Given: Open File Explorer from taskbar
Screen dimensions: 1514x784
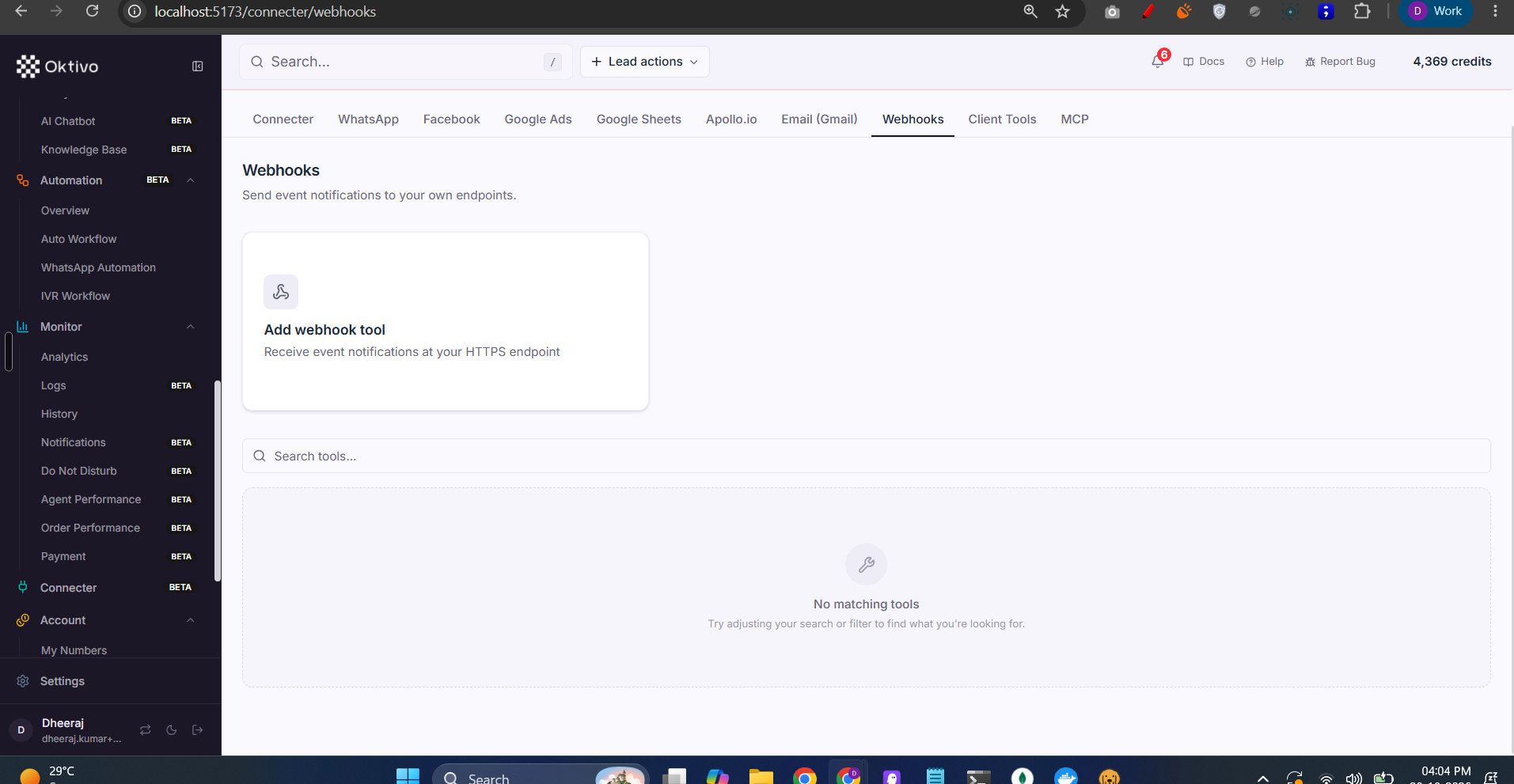Looking at the screenshot, I should (x=761, y=777).
